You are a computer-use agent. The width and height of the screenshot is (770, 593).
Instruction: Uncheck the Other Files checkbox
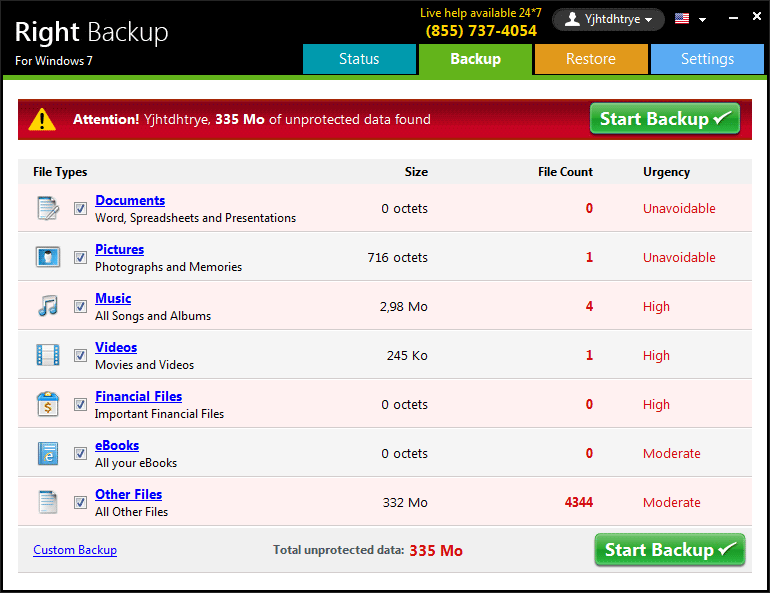pyautogui.click(x=81, y=503)
